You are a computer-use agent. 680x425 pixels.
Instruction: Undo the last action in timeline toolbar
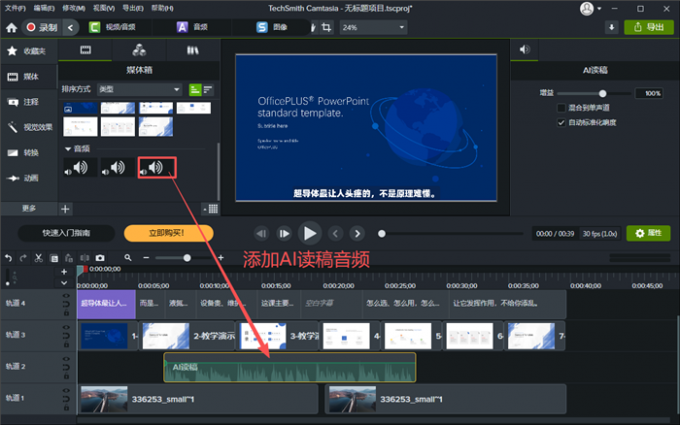coord(8,258)
